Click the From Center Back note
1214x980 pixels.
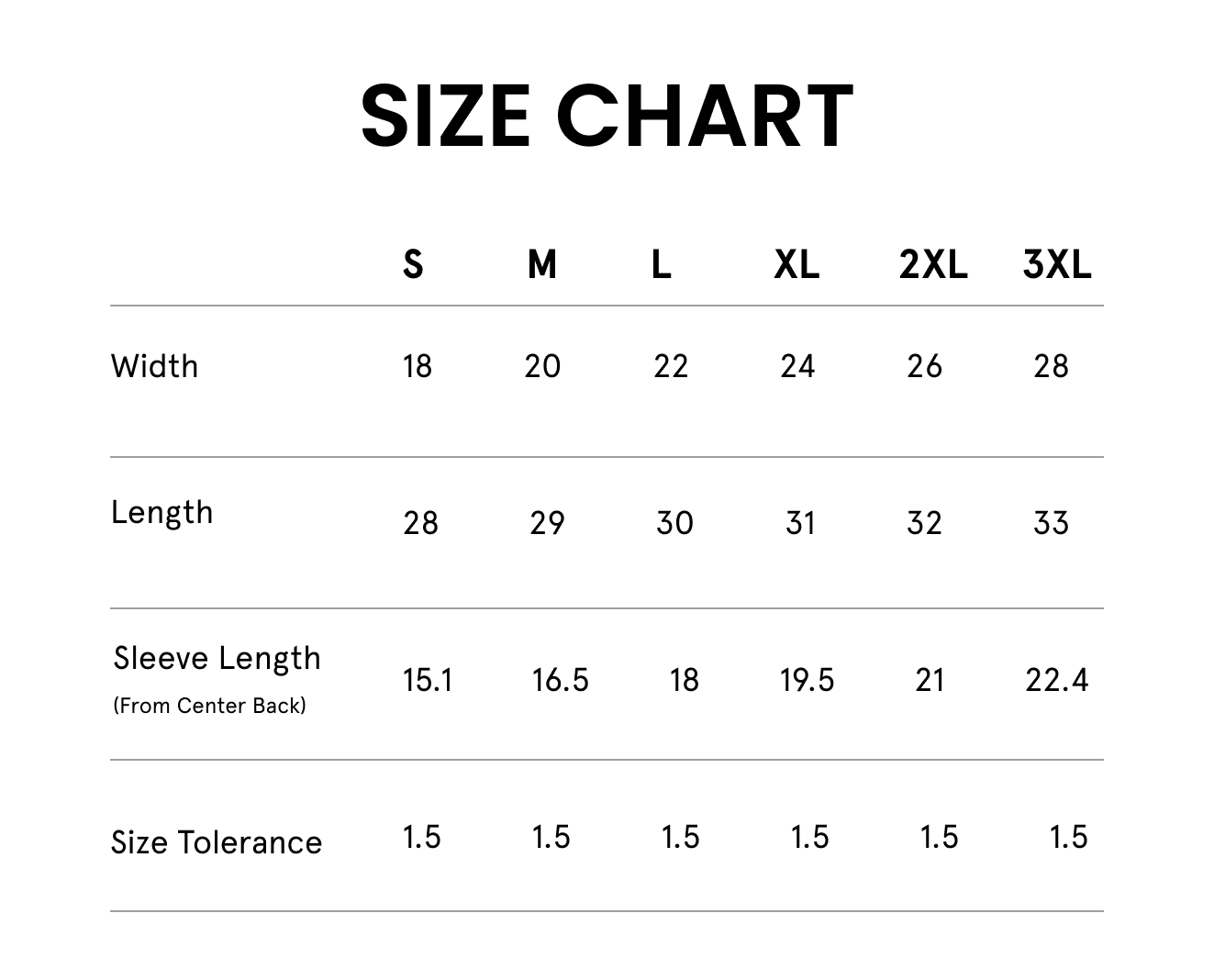[x=209, y=706]
